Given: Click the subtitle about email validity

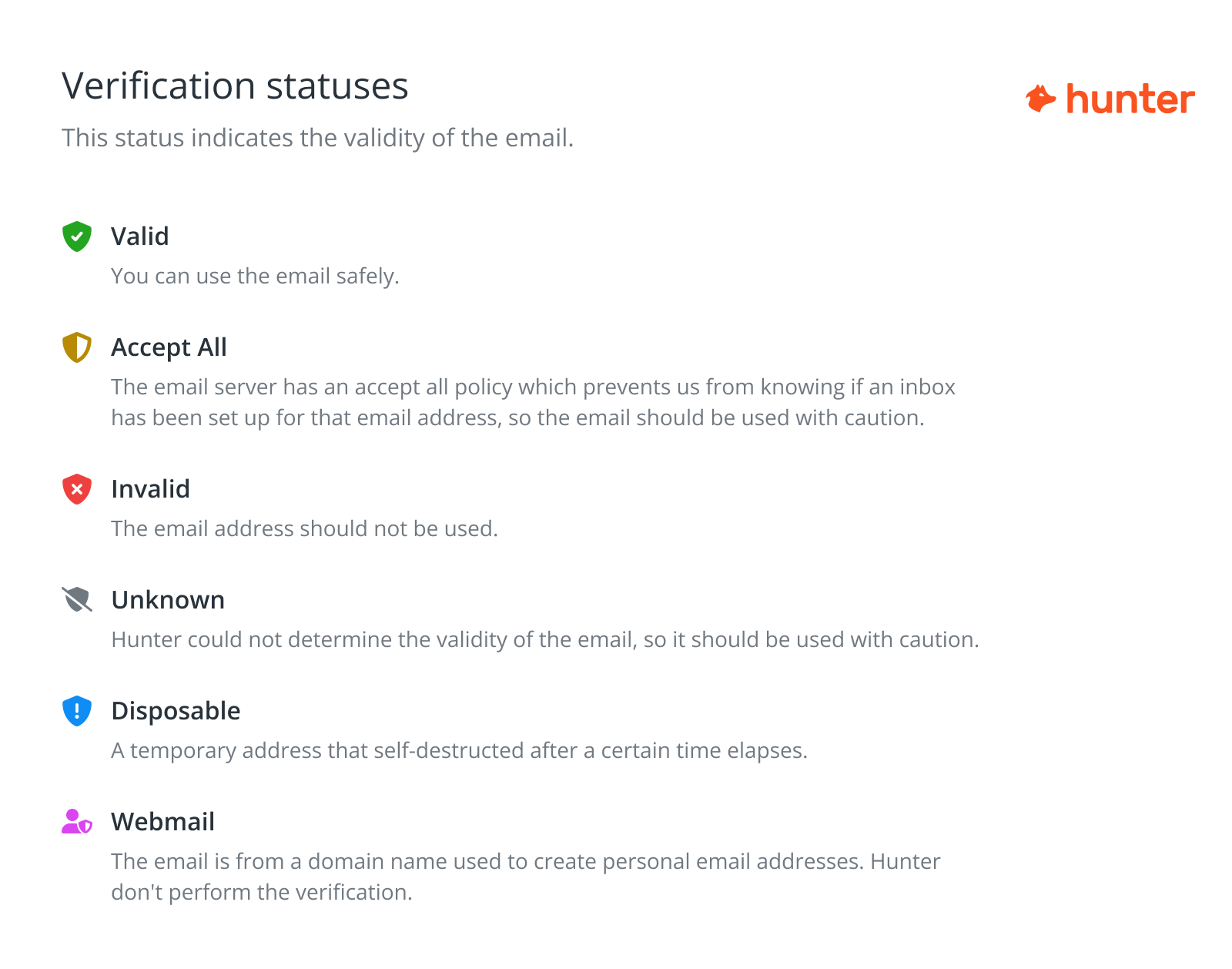Looking at the screenshot, I should tap(318, 138).
